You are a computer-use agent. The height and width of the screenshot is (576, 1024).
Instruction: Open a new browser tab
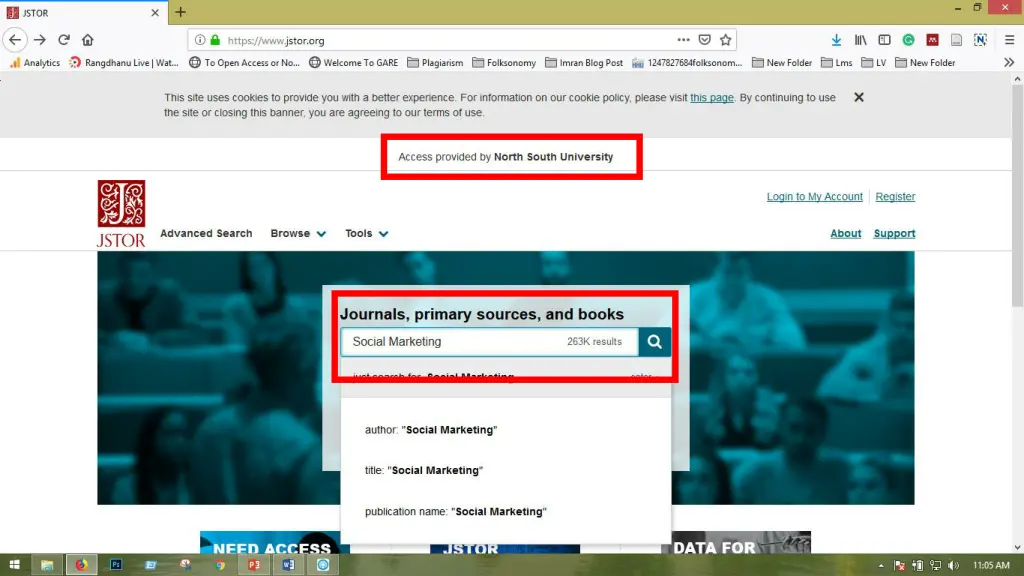(180, 12)
